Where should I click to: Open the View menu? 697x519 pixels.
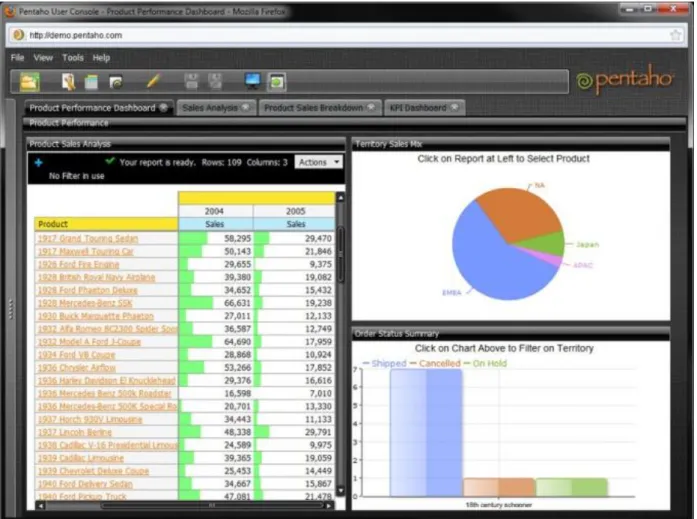point(43,57)
